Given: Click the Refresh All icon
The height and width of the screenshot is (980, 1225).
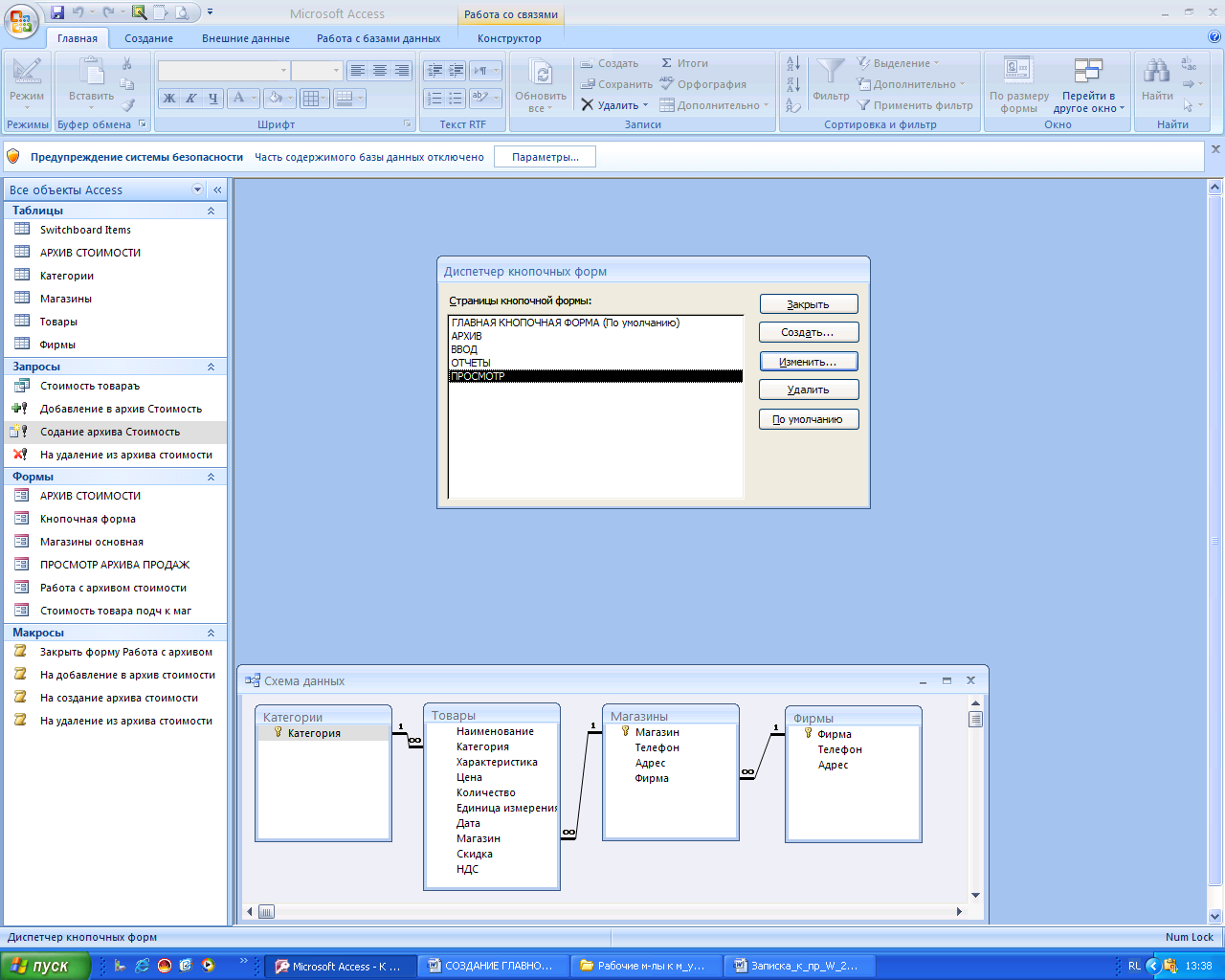Looking at the screenshot, I should 541,73.
